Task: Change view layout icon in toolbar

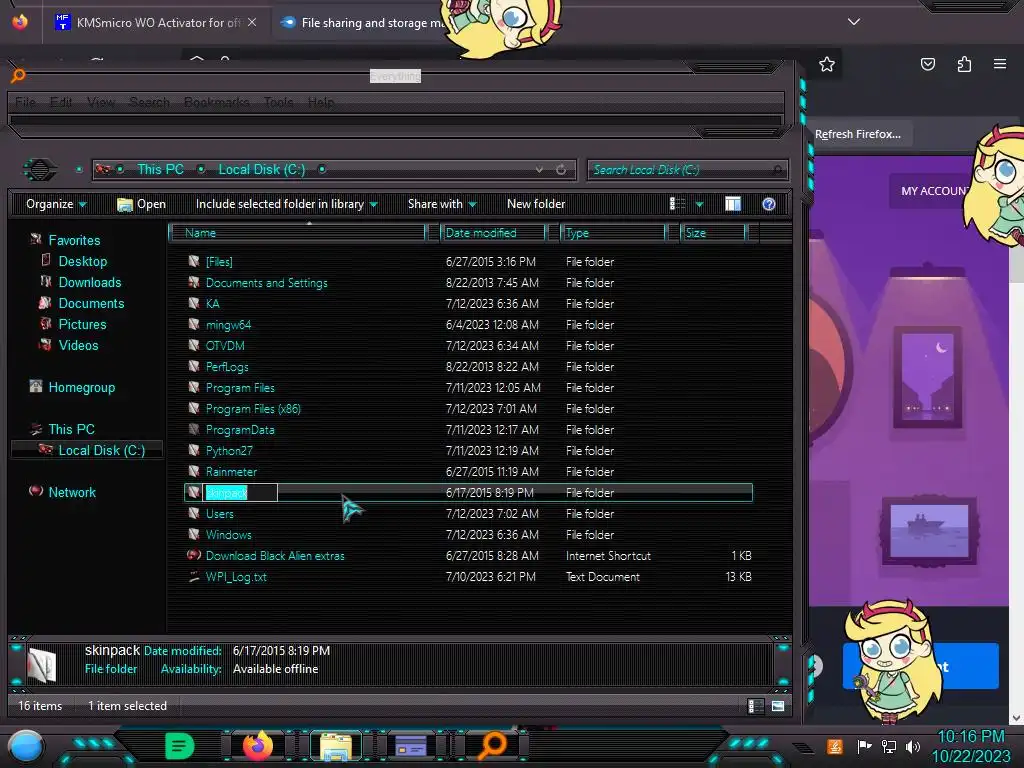Action: (x=677, y=204)
